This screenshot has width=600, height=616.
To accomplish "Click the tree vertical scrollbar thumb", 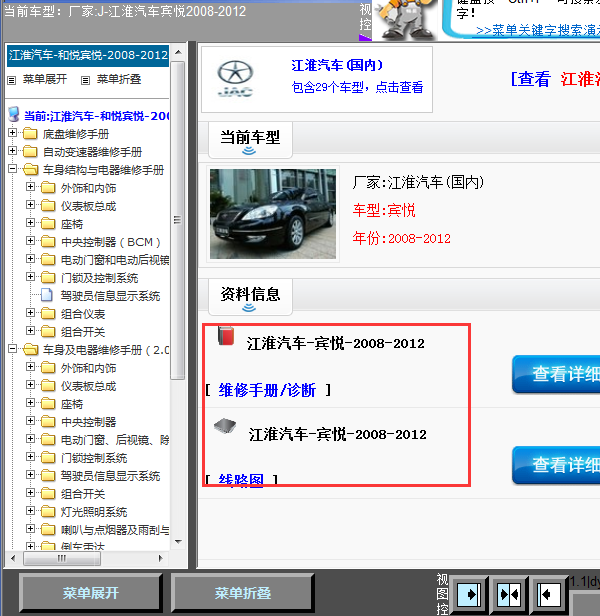I will point(178,220).
